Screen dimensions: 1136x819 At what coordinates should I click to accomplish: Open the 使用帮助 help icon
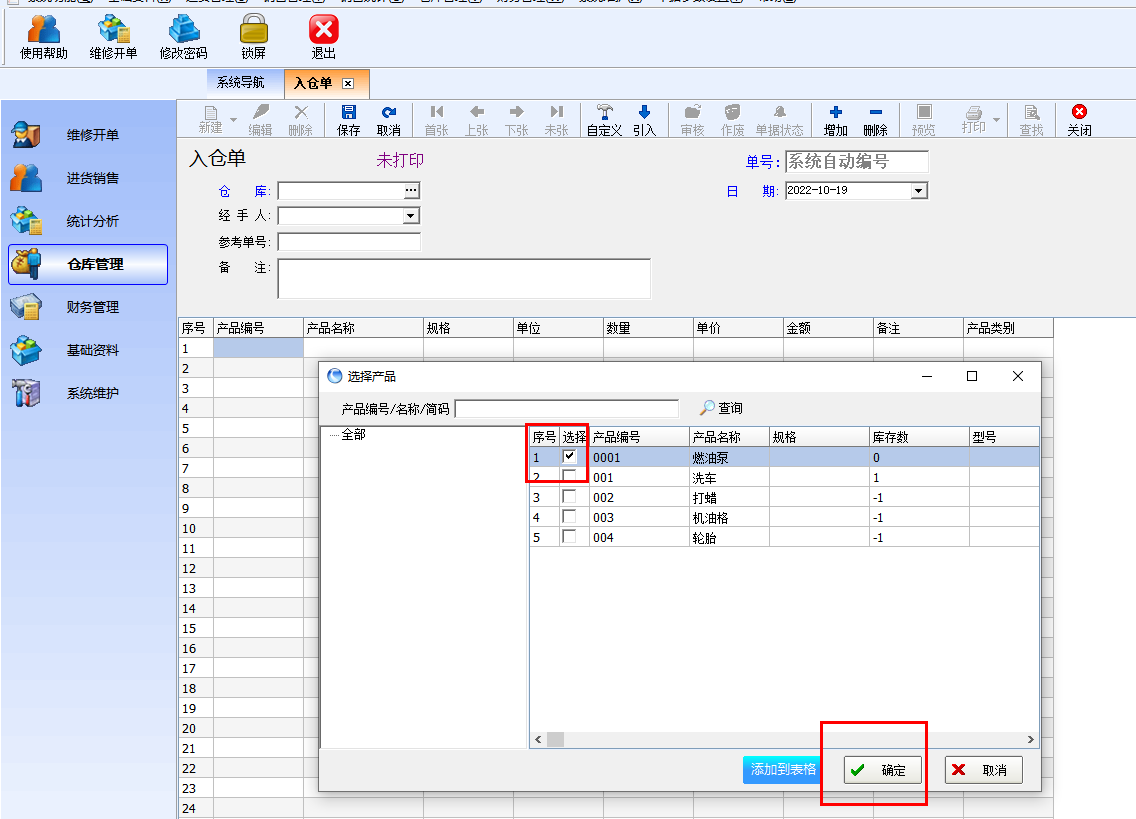(x=43, y=36)
